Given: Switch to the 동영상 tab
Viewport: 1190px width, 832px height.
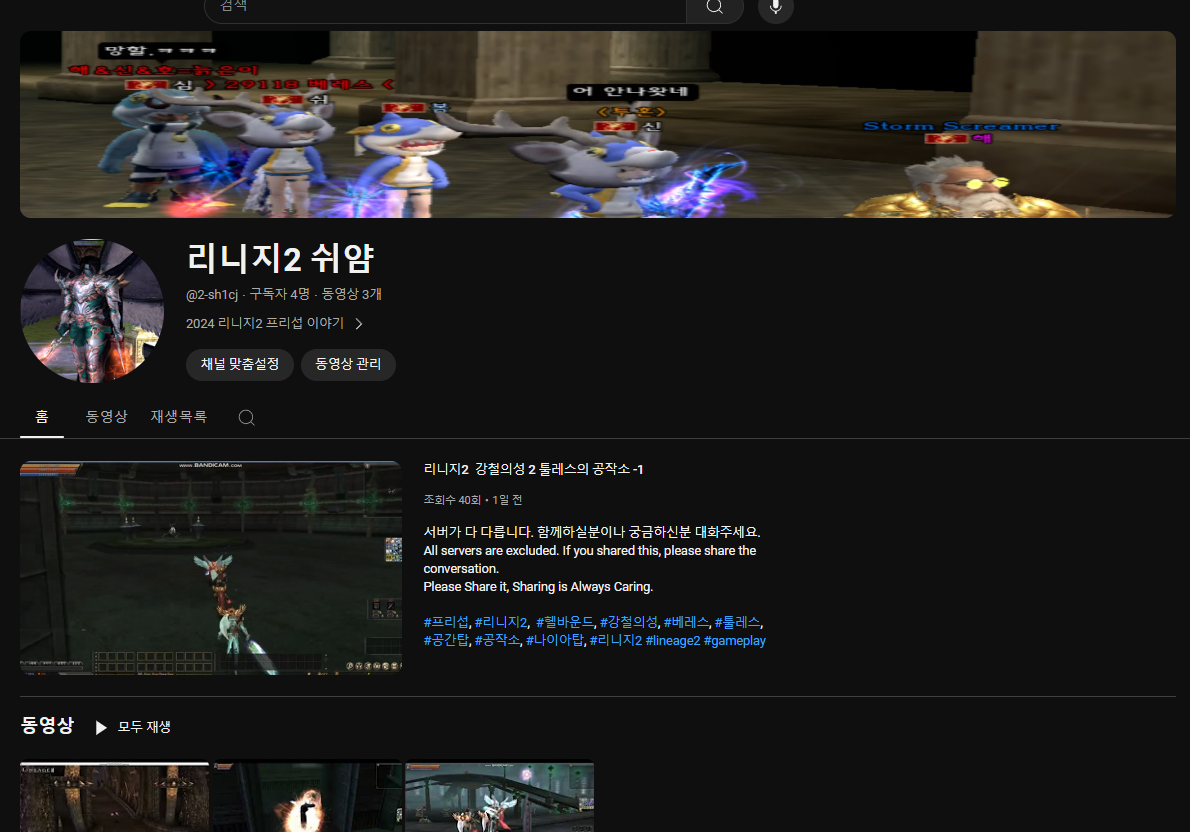Looking at the screenshot, I should point(106,417).
